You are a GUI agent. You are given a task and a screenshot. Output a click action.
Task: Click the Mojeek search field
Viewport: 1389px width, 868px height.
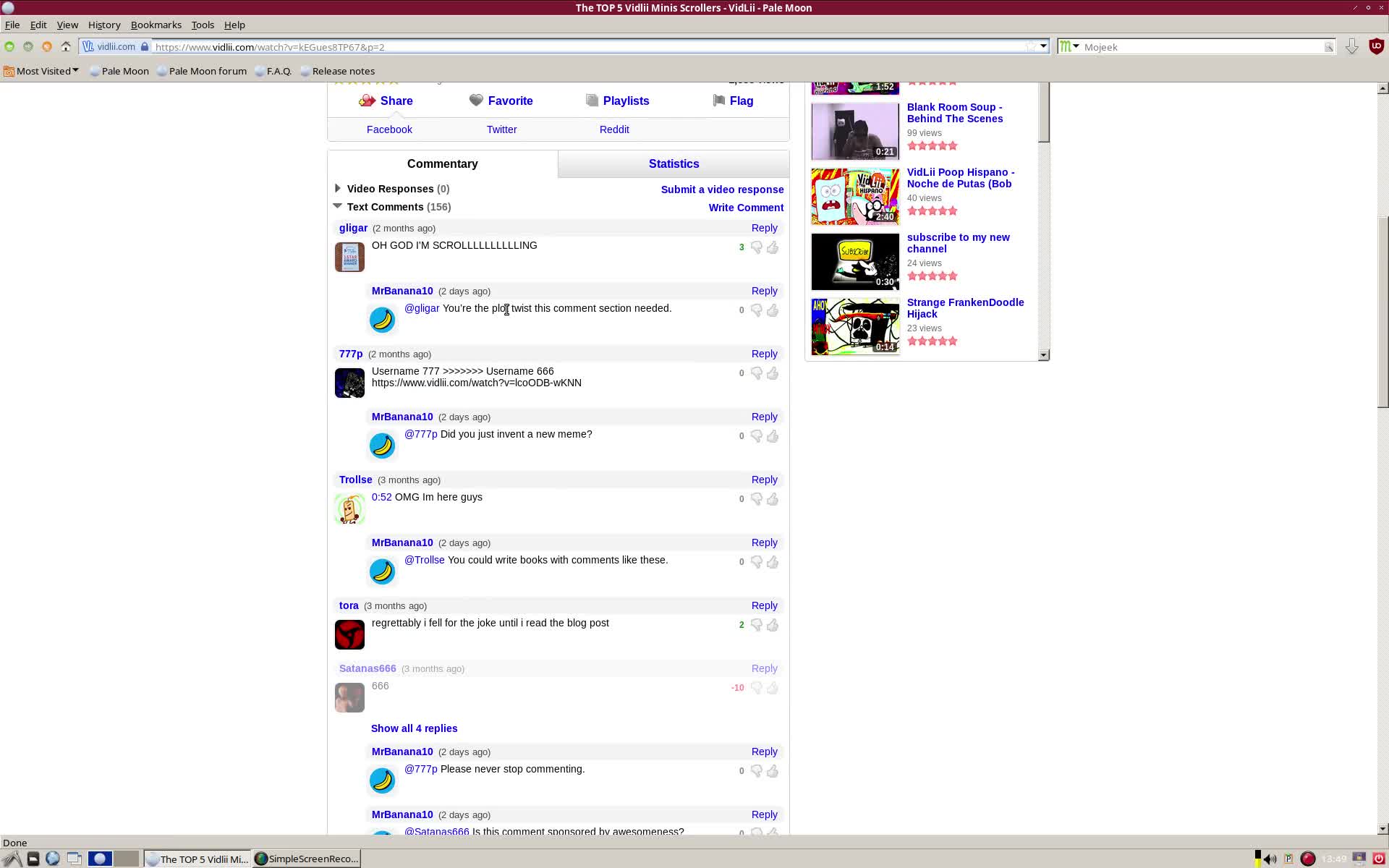[1202, 47]
